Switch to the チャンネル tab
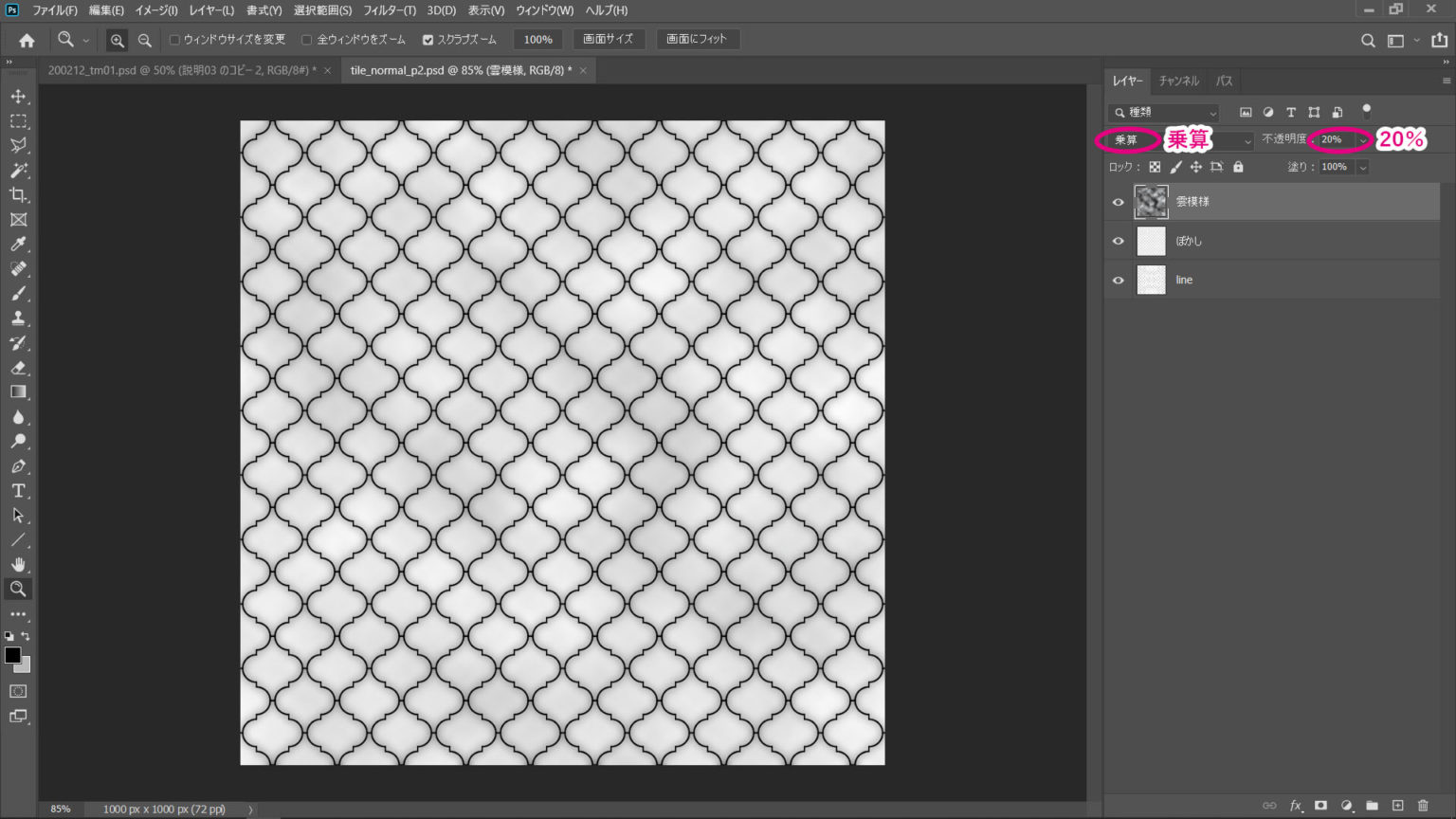The height and width of the screenshot is (819, 1456). 1178,81
